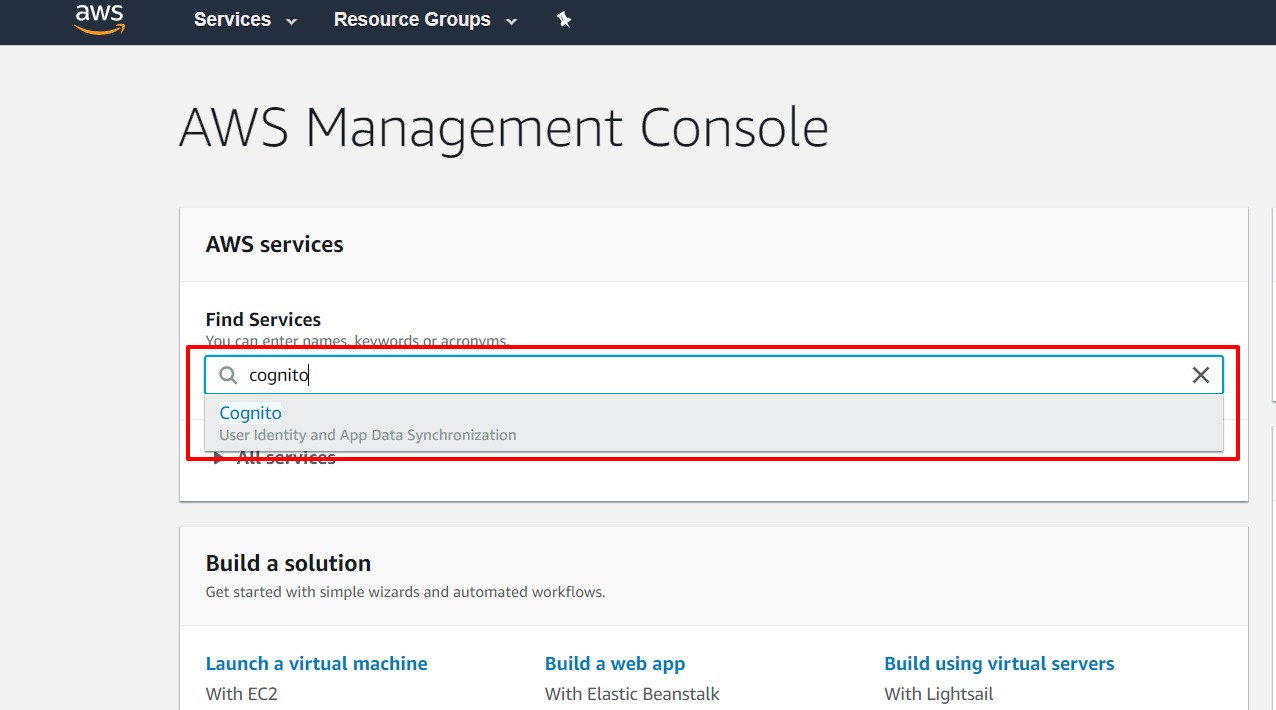Clear the search with the X icon
The height and width of the screenshot is (710, 1276).
[x=1200, y=374]
